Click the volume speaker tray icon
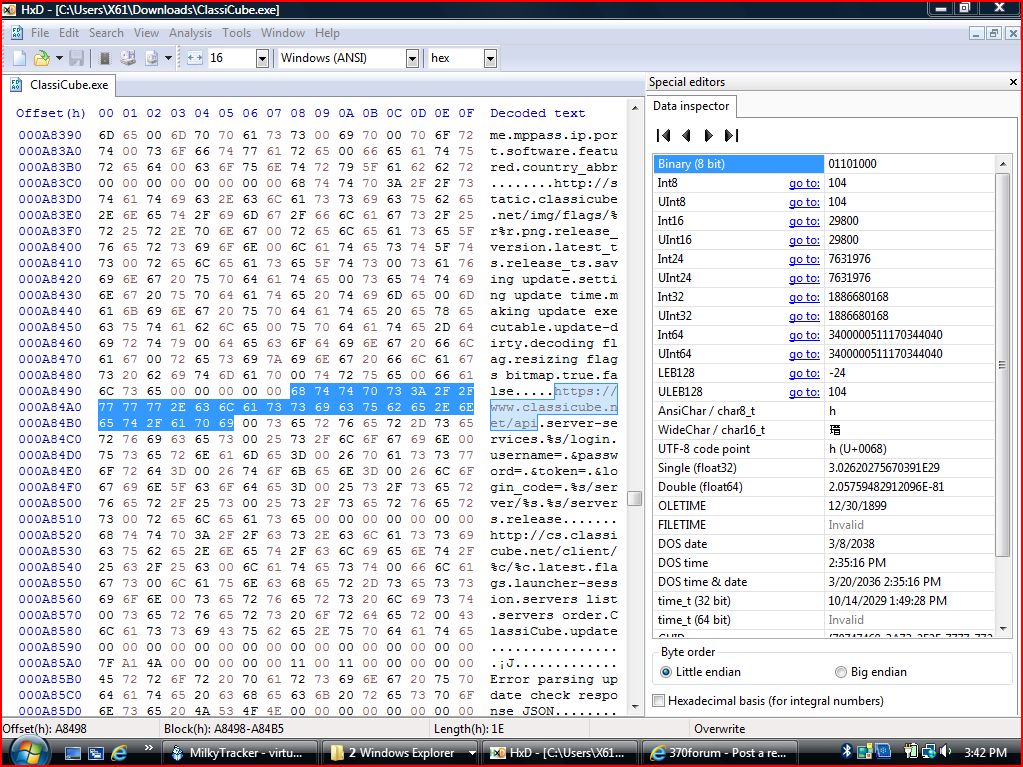The image size is (1023, 767). (x=946, y=752)
